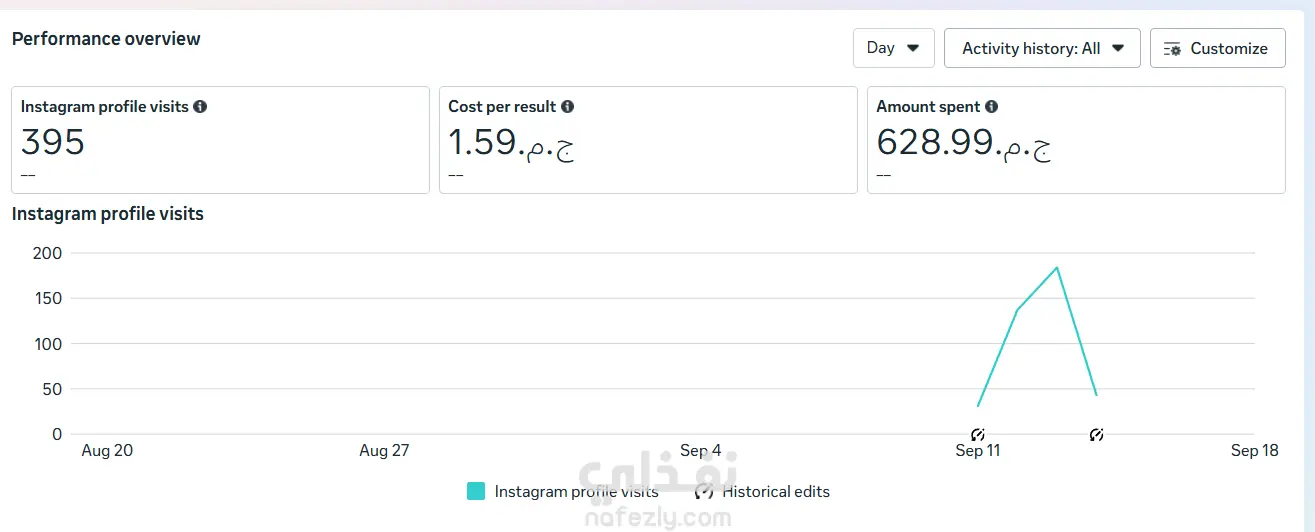Click the historical edit marker at Sep 11
The width and height of the screenshot is (1315, 532).
coord(978,435)
